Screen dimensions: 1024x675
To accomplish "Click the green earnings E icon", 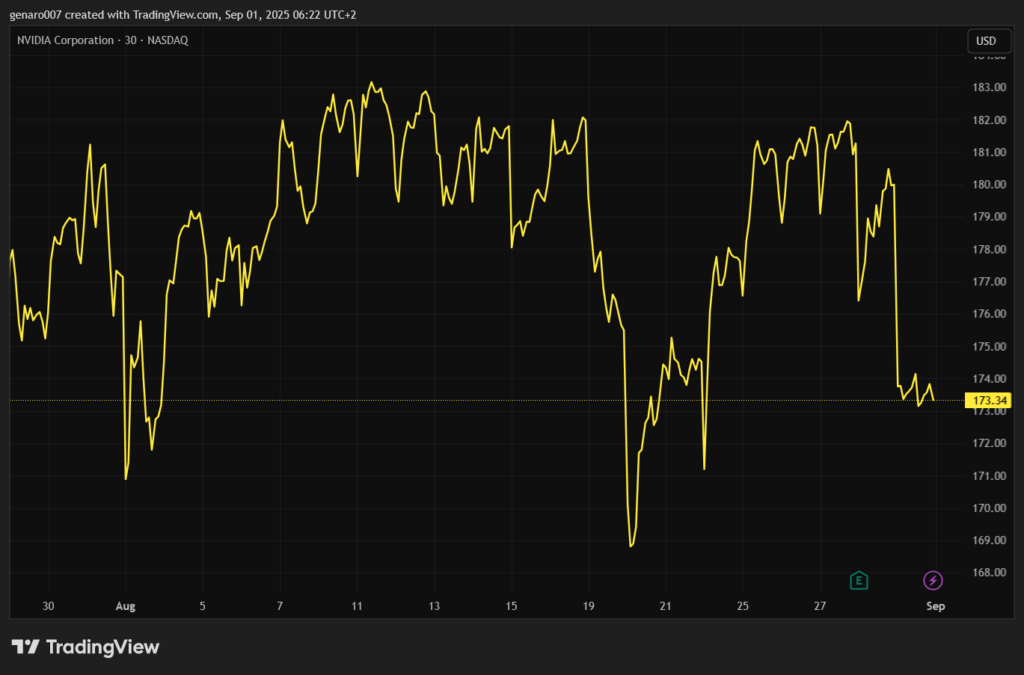I will pos(858,580).
